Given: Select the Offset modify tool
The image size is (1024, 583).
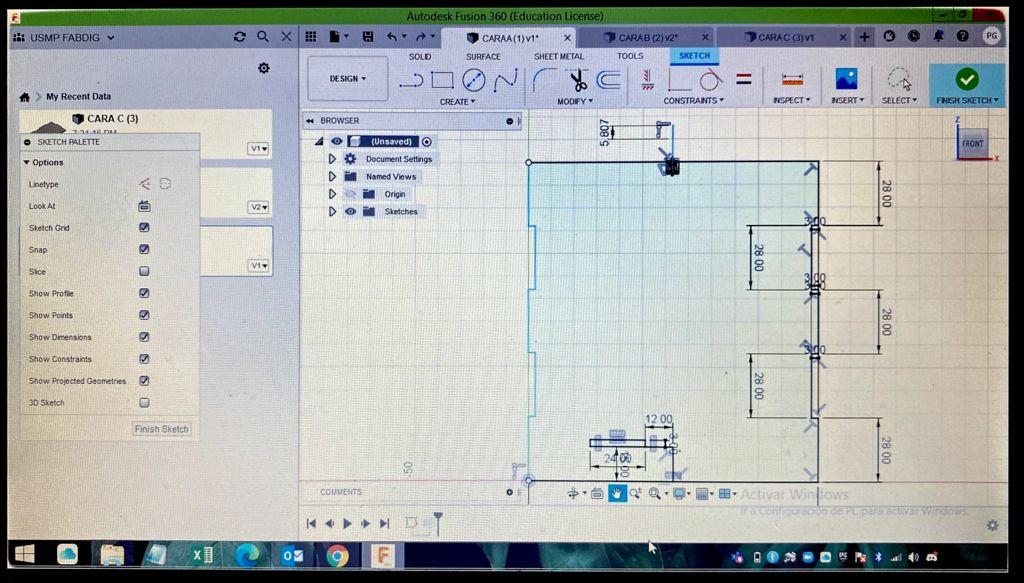Looking at the screenshot, I should (x=608, y=80).
